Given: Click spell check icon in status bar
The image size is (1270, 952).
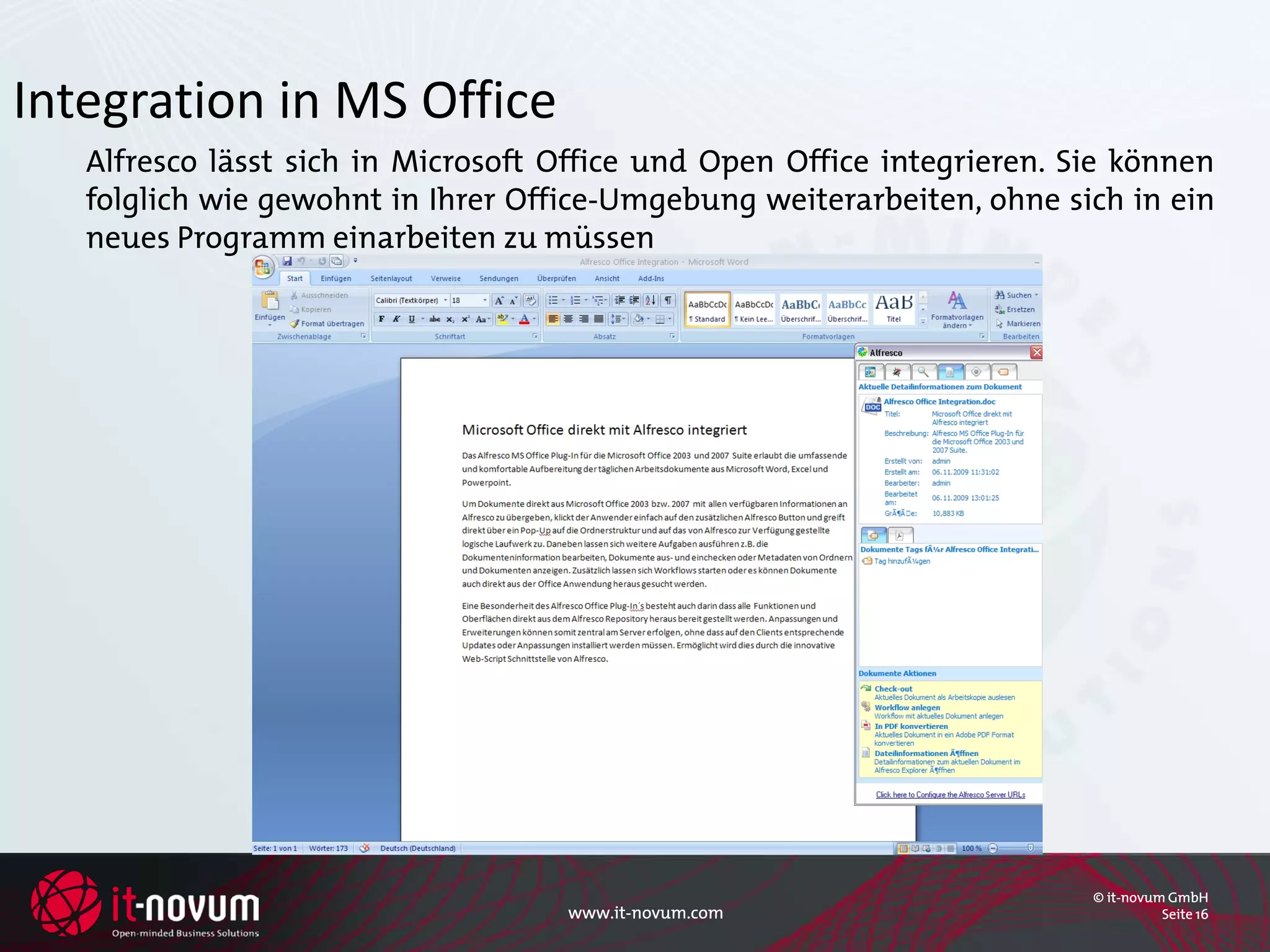Looking at the screenshot, I should tap(365, 848).
